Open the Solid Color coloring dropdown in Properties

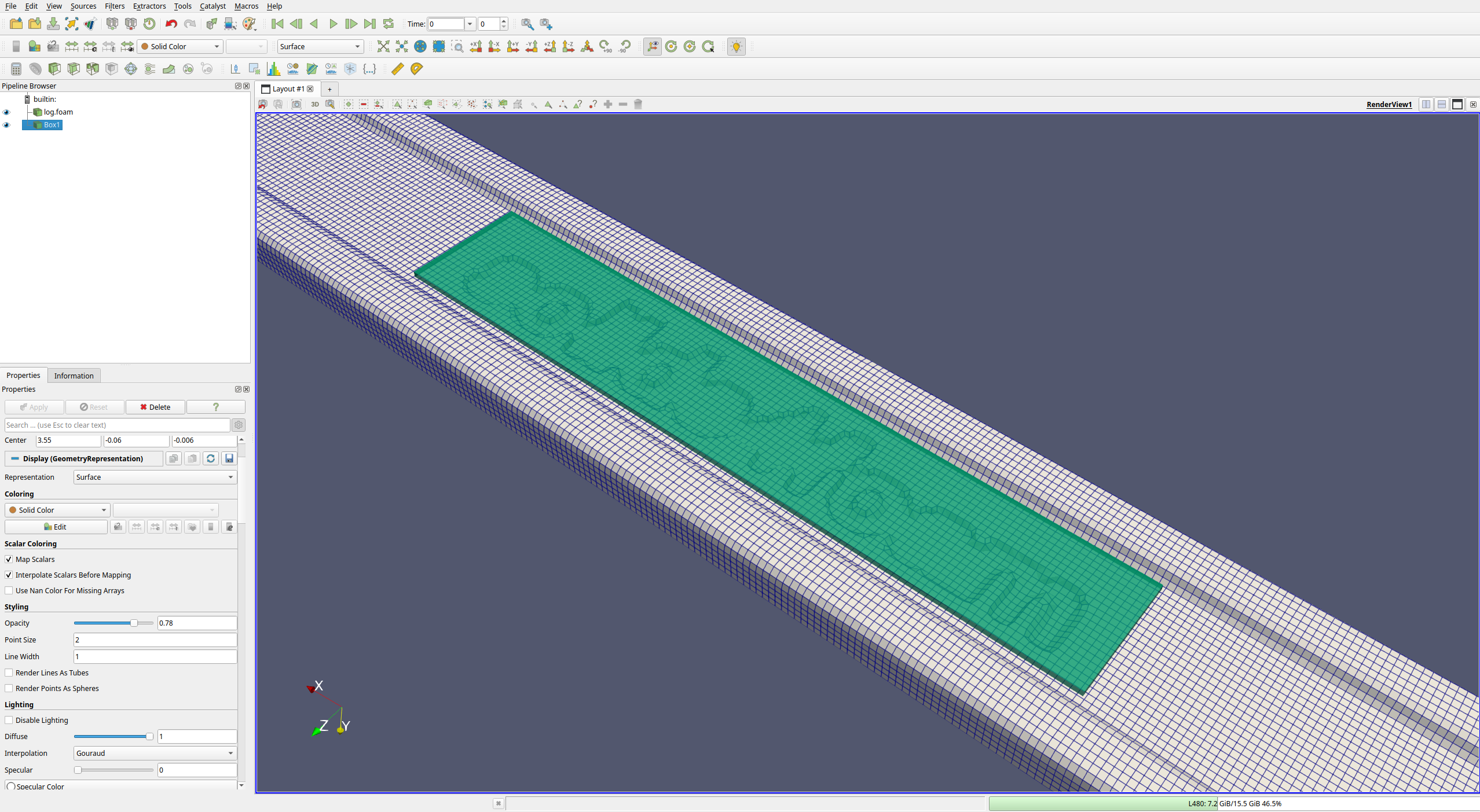tap(57, 510)
